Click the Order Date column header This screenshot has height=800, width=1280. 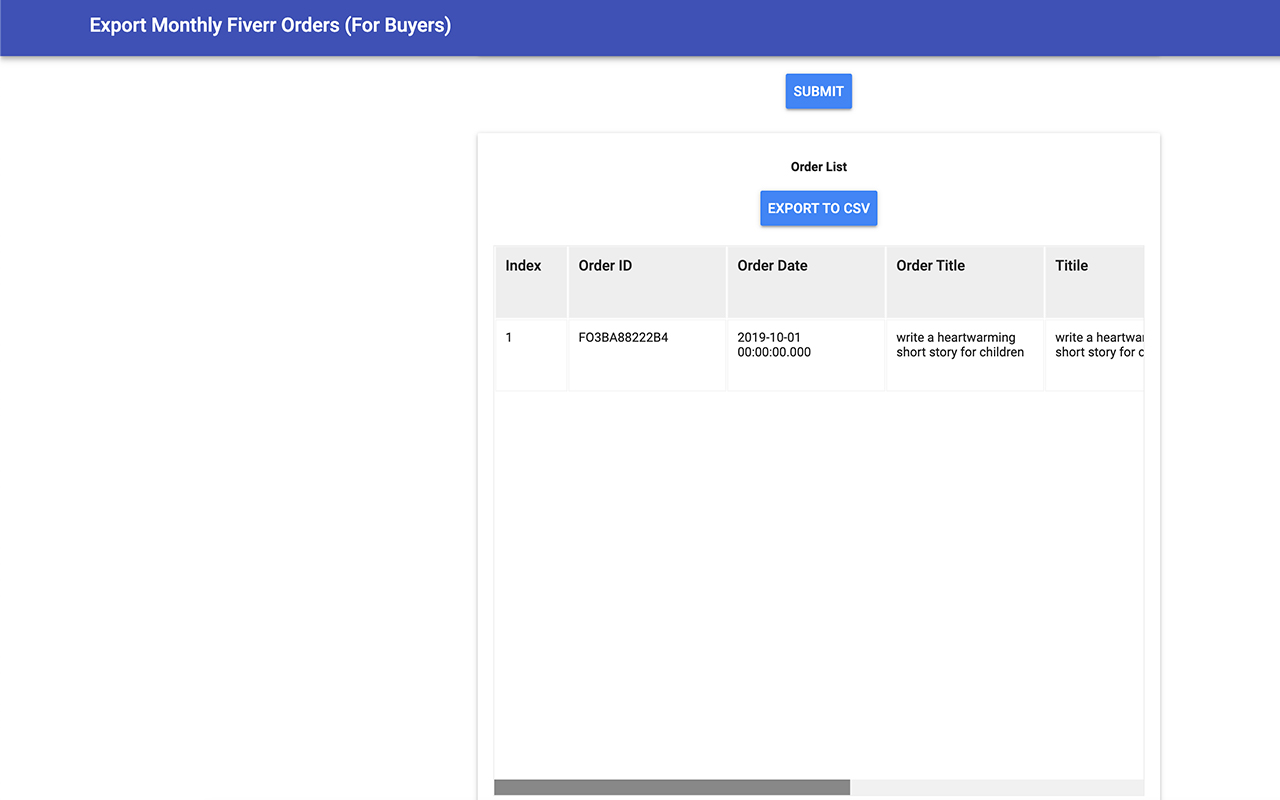[x=806, y=282]
